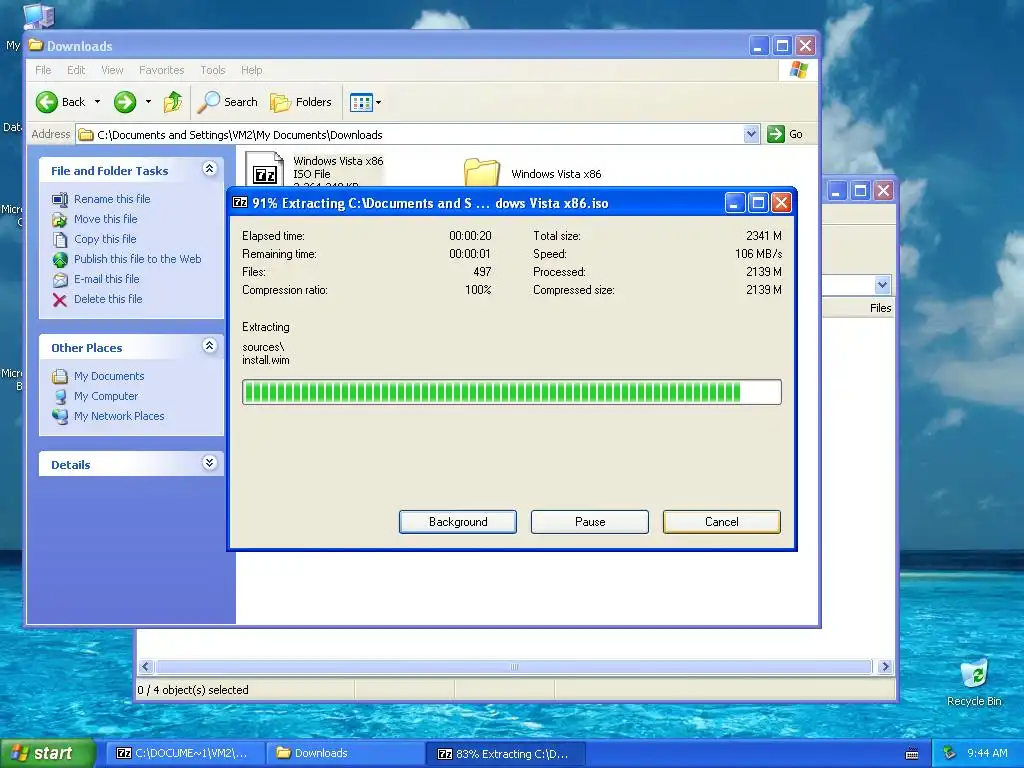Viewport: 1024px width, 768px height.
Task: Open the Tools menu
Action: (212, 70)
